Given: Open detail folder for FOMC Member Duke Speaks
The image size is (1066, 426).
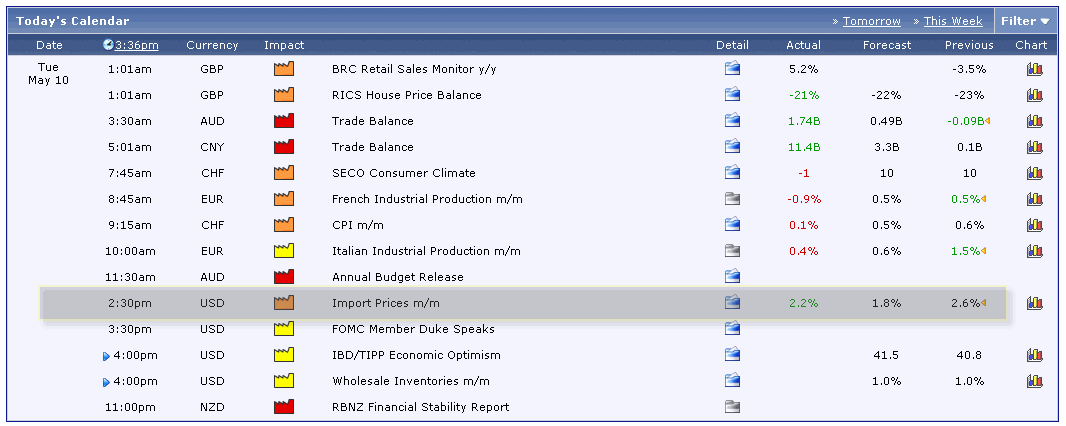Looking at the screenshot, I should tap(732, 328).
